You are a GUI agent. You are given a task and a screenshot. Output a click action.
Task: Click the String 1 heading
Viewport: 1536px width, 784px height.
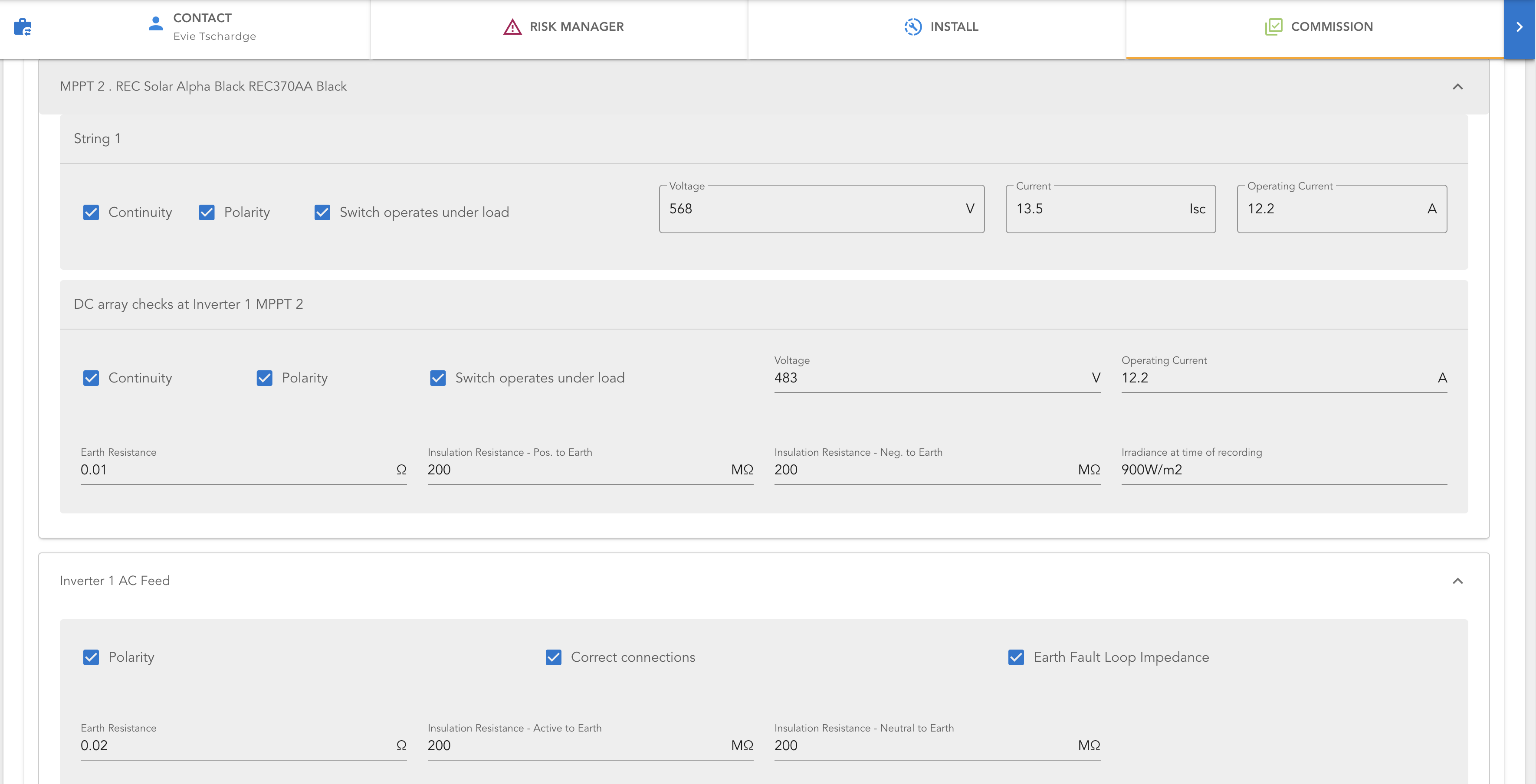[97, 139]
